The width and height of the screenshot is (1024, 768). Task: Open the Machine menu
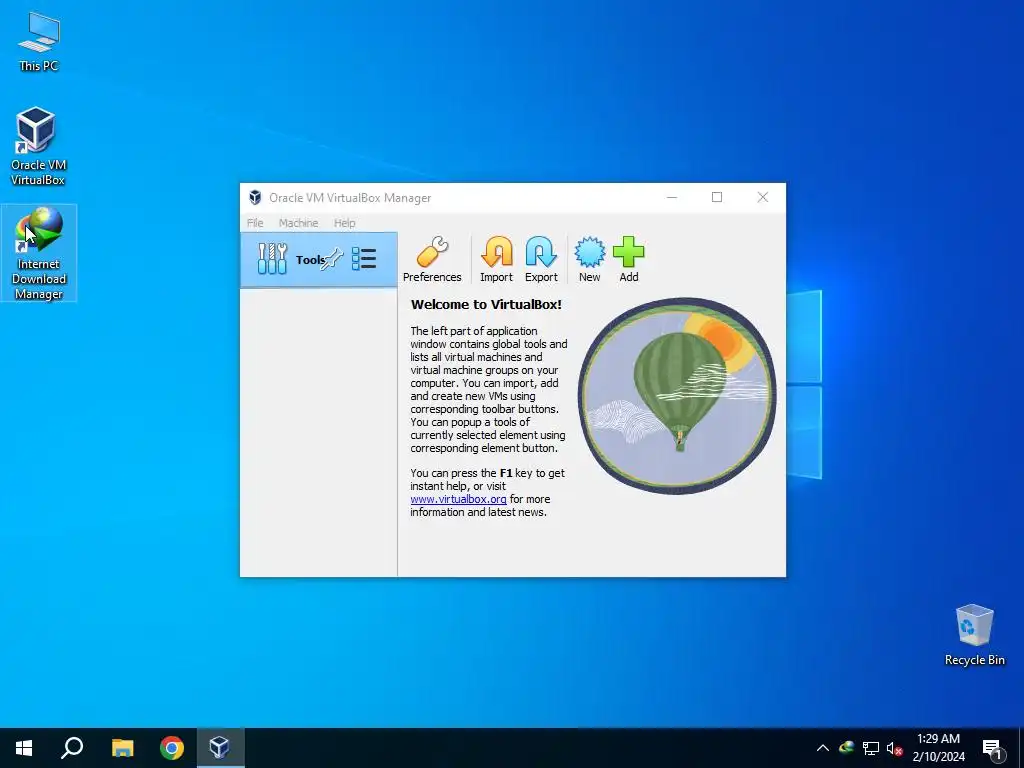click(x=298, y=223)
